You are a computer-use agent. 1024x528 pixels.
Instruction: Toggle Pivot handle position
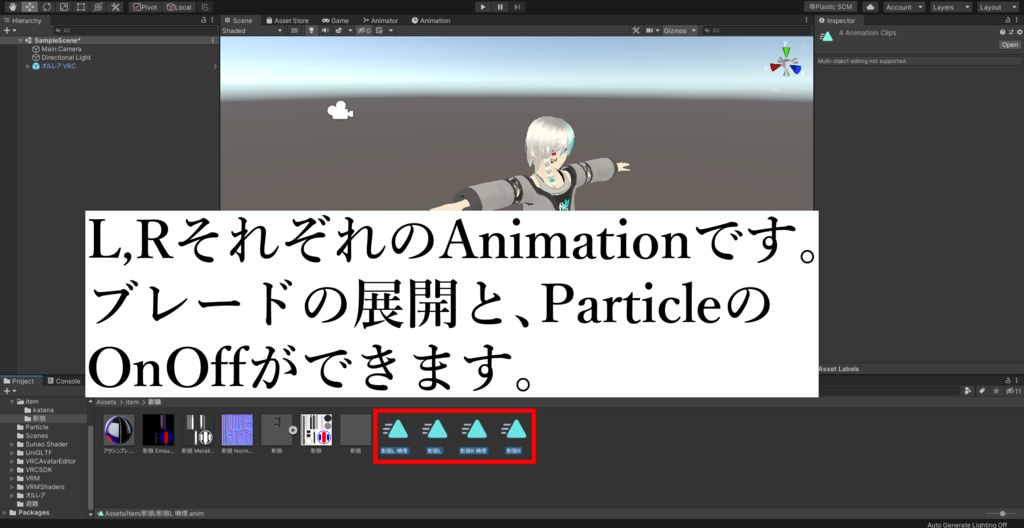tap(145, 7)
